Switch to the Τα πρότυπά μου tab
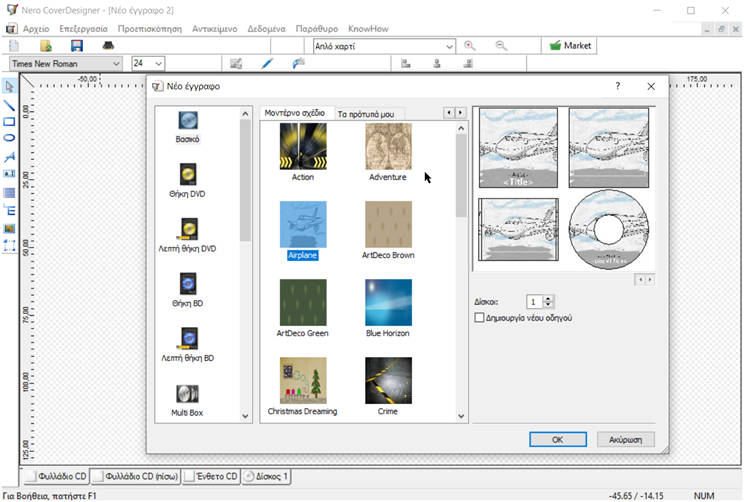 tap(366, 114)
